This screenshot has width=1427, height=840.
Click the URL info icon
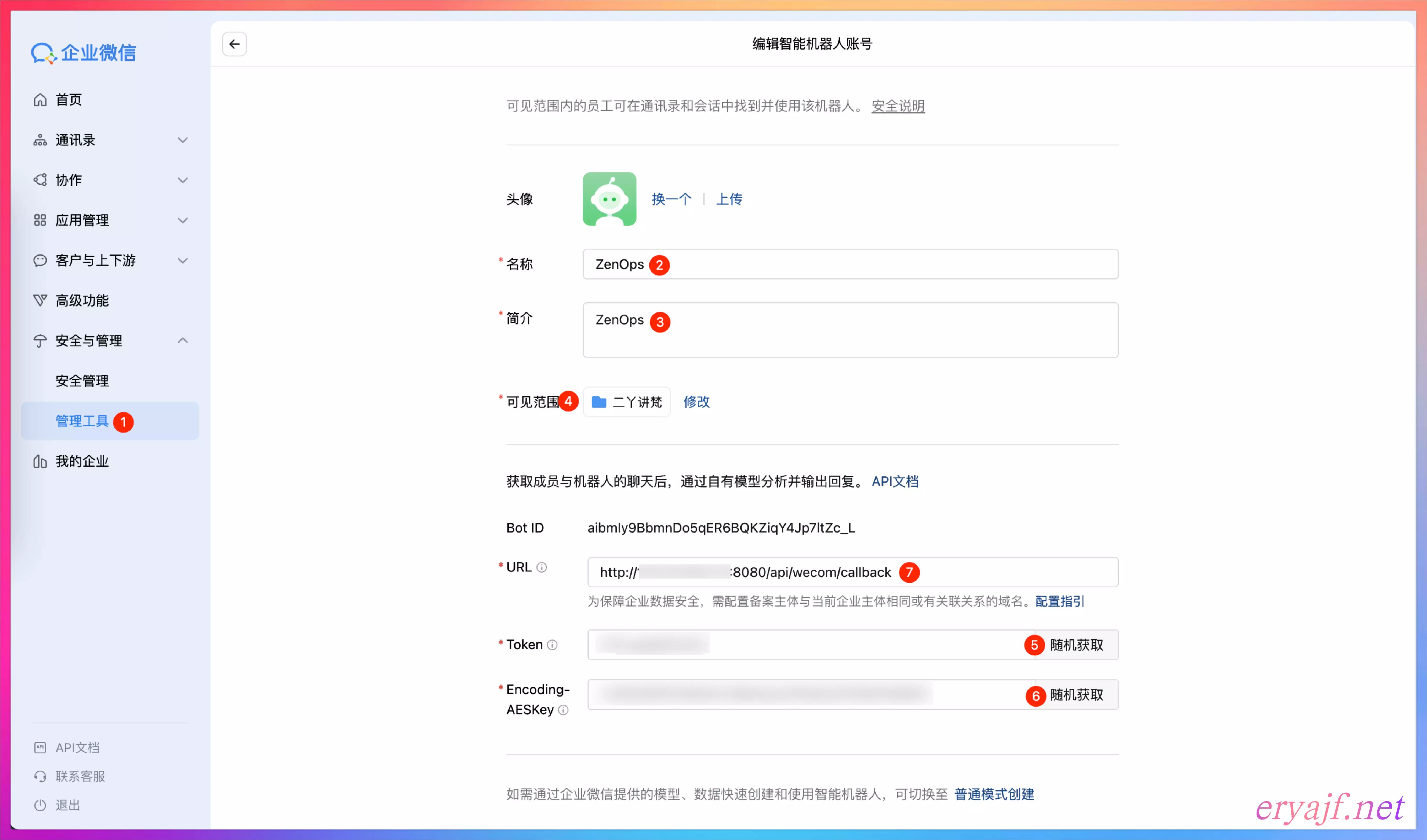[x=541, y=567]
